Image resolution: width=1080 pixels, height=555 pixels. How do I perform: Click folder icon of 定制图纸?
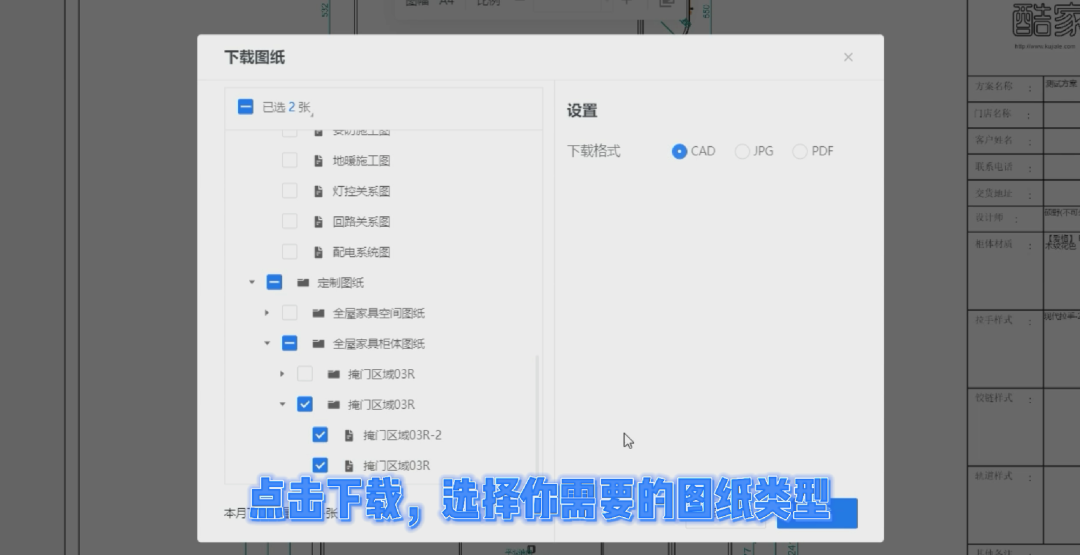303,282
